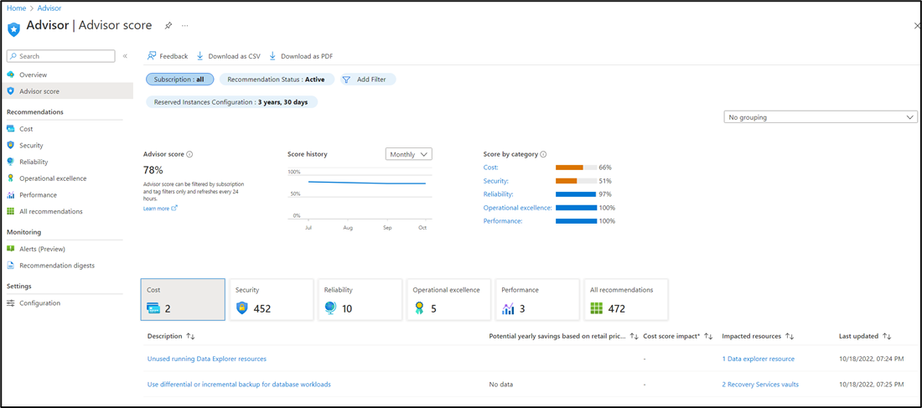Click the info icon beside Score by category
Image resolution: width=922 pixels, height=408 pixels.
pyautogui.click(x=543, y=154)
